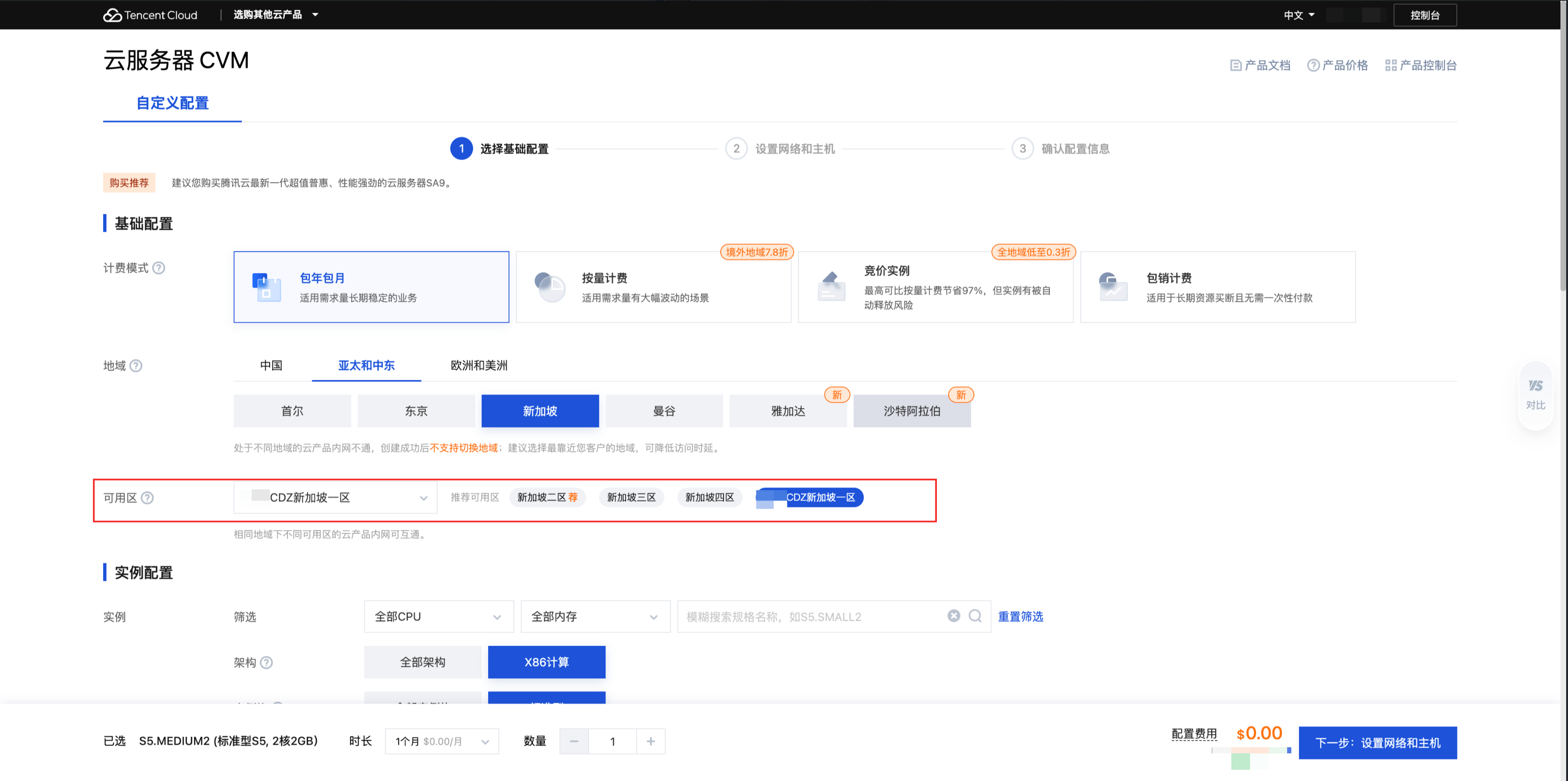Click the Tencent Cloud logo icon

pyautogui.click(x=113, y=15)
